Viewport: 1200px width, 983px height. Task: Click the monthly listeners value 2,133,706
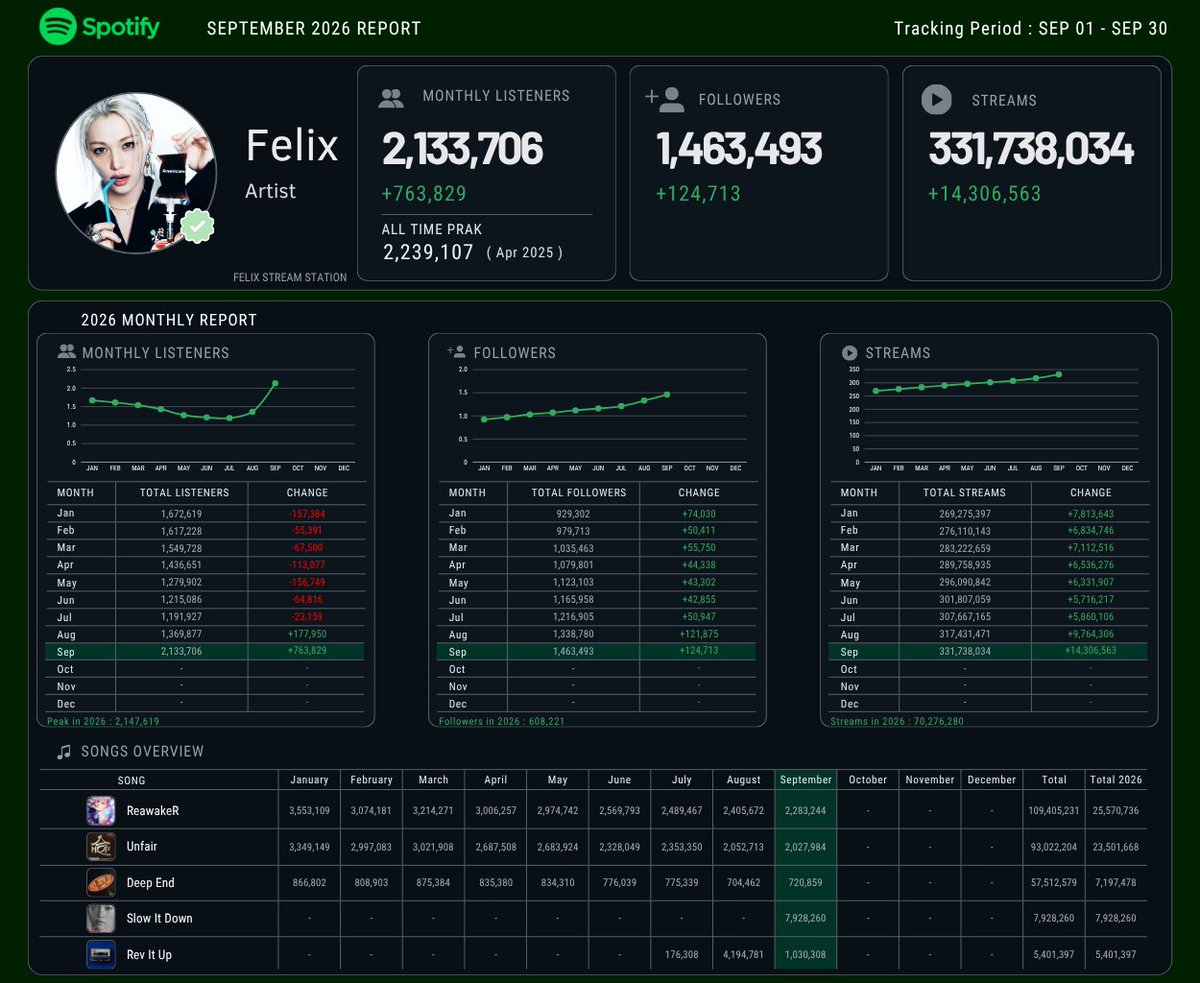462,149
